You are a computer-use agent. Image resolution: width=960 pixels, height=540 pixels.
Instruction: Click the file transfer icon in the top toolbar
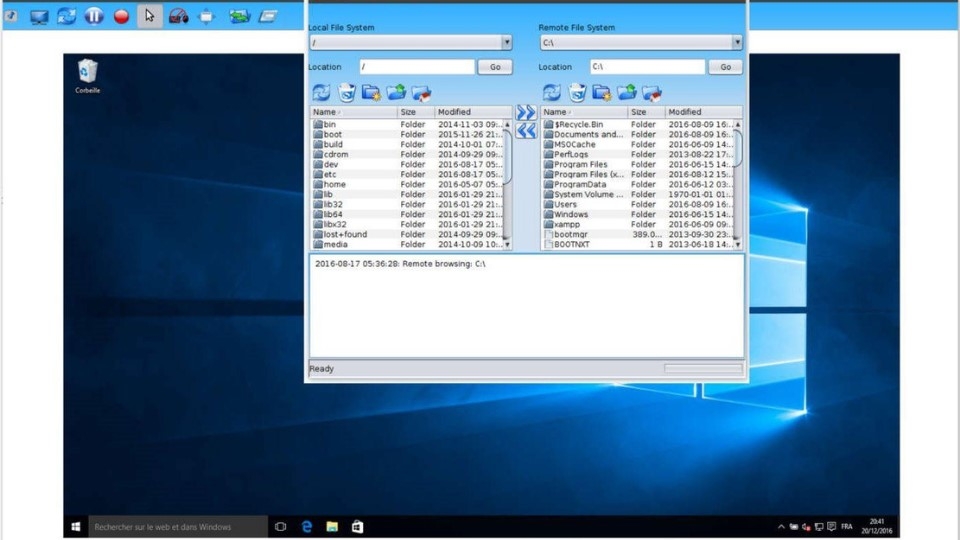pos(240,16)
